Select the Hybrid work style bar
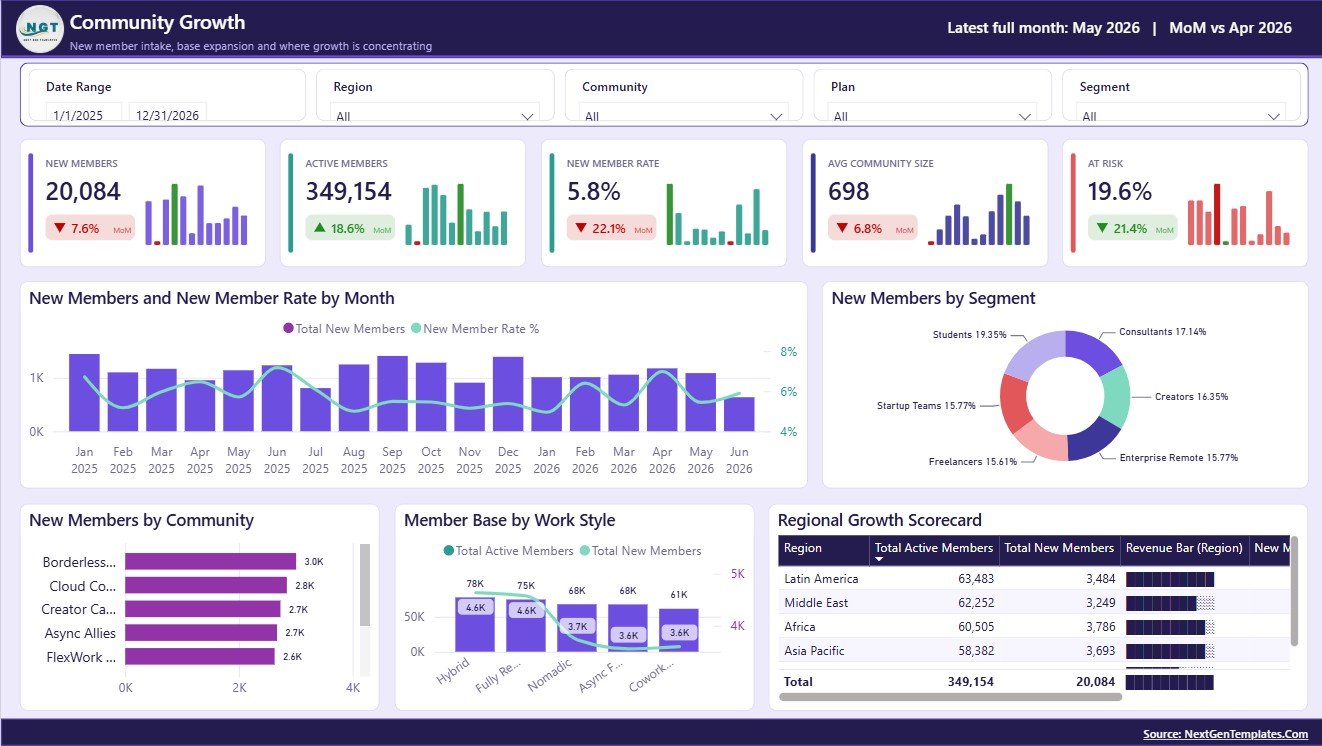 tap(475, 625)
